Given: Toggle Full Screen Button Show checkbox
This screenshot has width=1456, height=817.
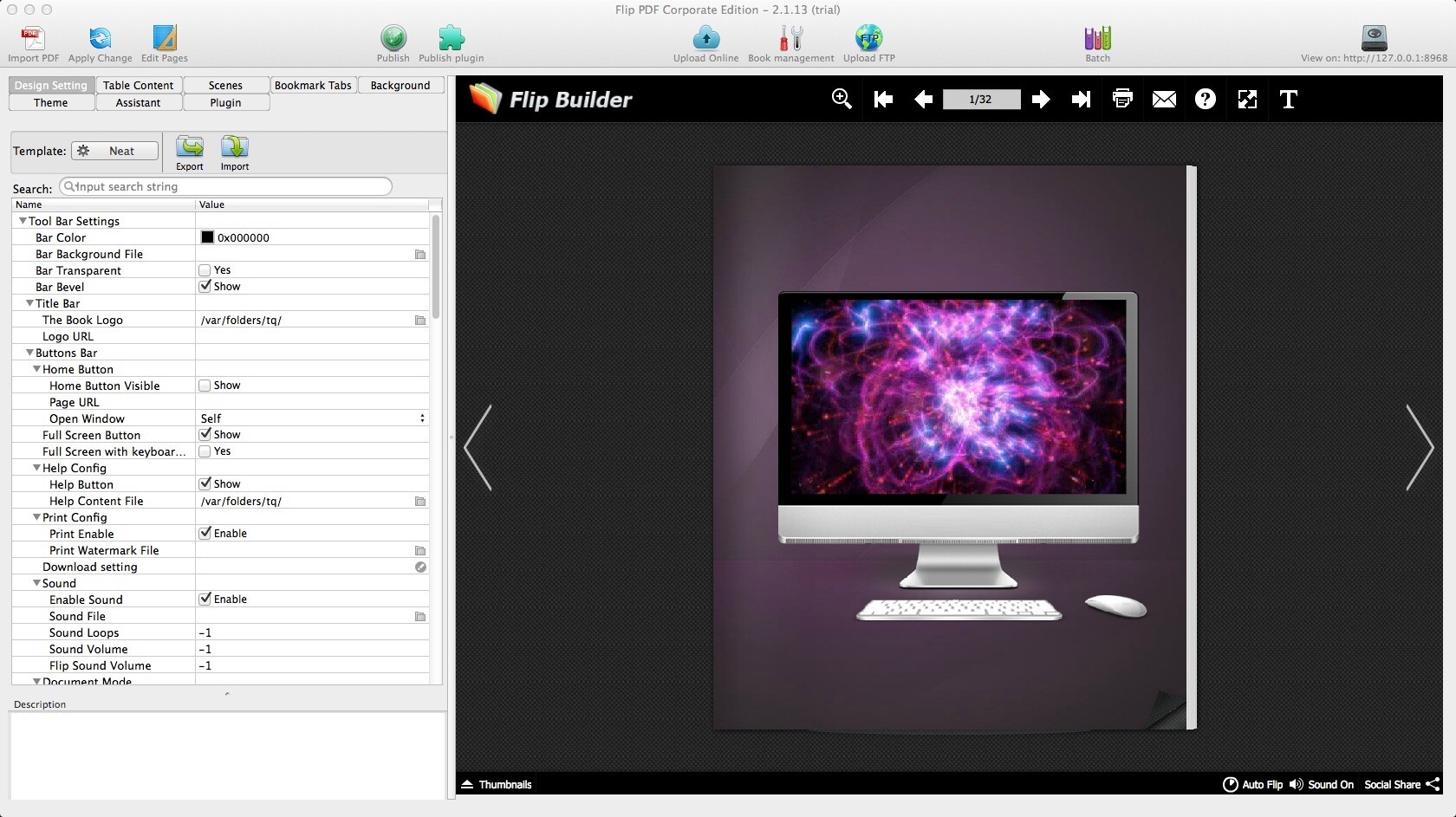Looking at the screenshot, I should pyautogui.click(x=205, y=434).
